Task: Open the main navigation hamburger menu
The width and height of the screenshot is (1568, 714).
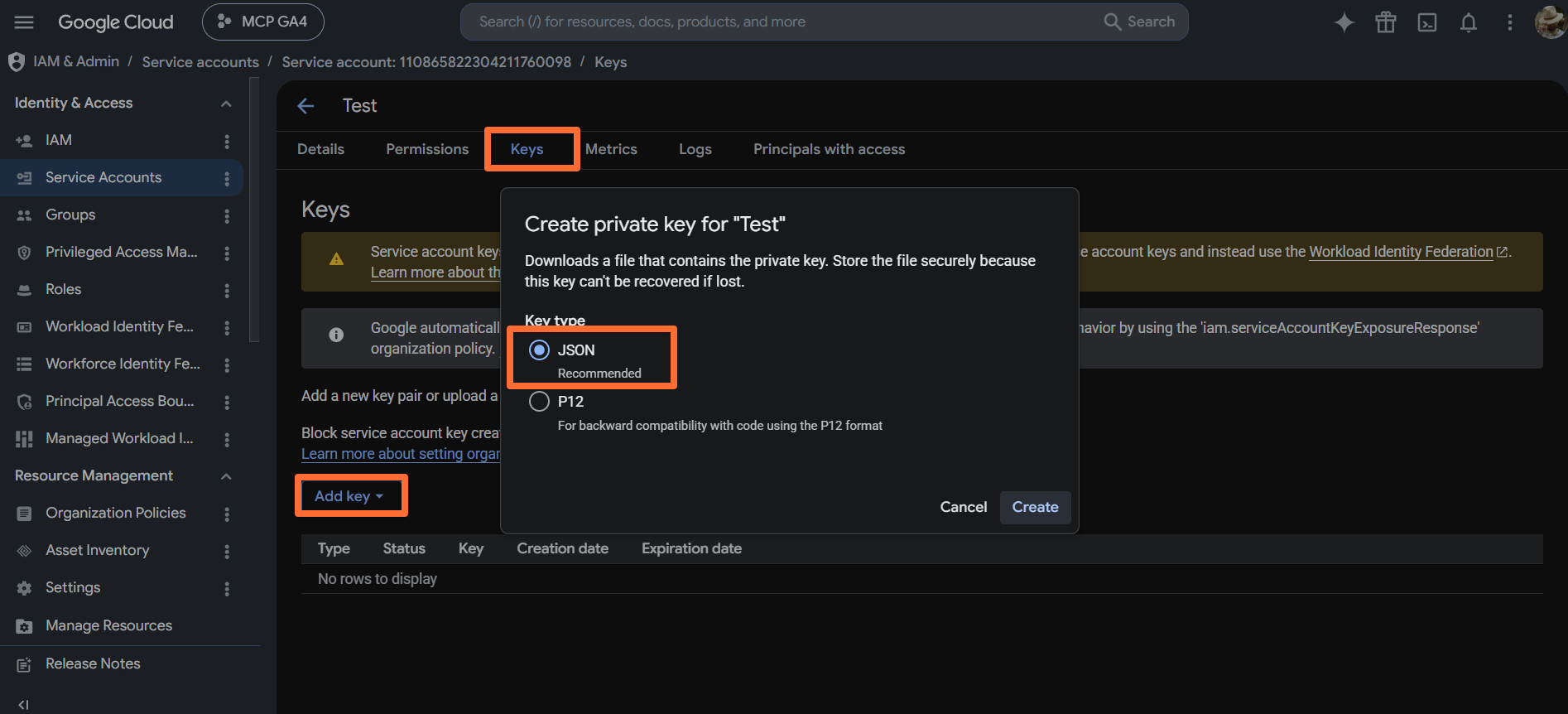Action: 24,22
